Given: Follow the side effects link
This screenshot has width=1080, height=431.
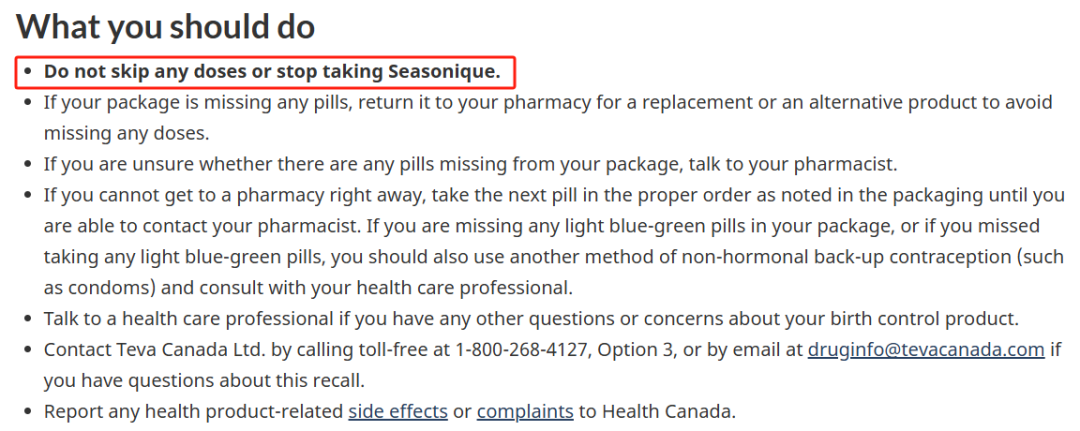Looking at the screenshot, I should [398, 412].
